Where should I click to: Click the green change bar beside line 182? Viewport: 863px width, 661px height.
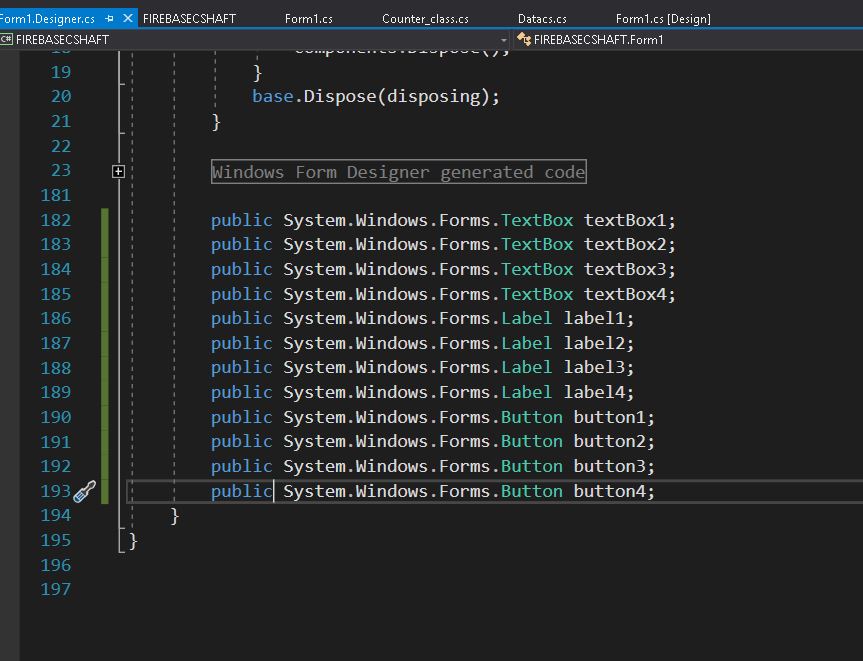(104, 219)
